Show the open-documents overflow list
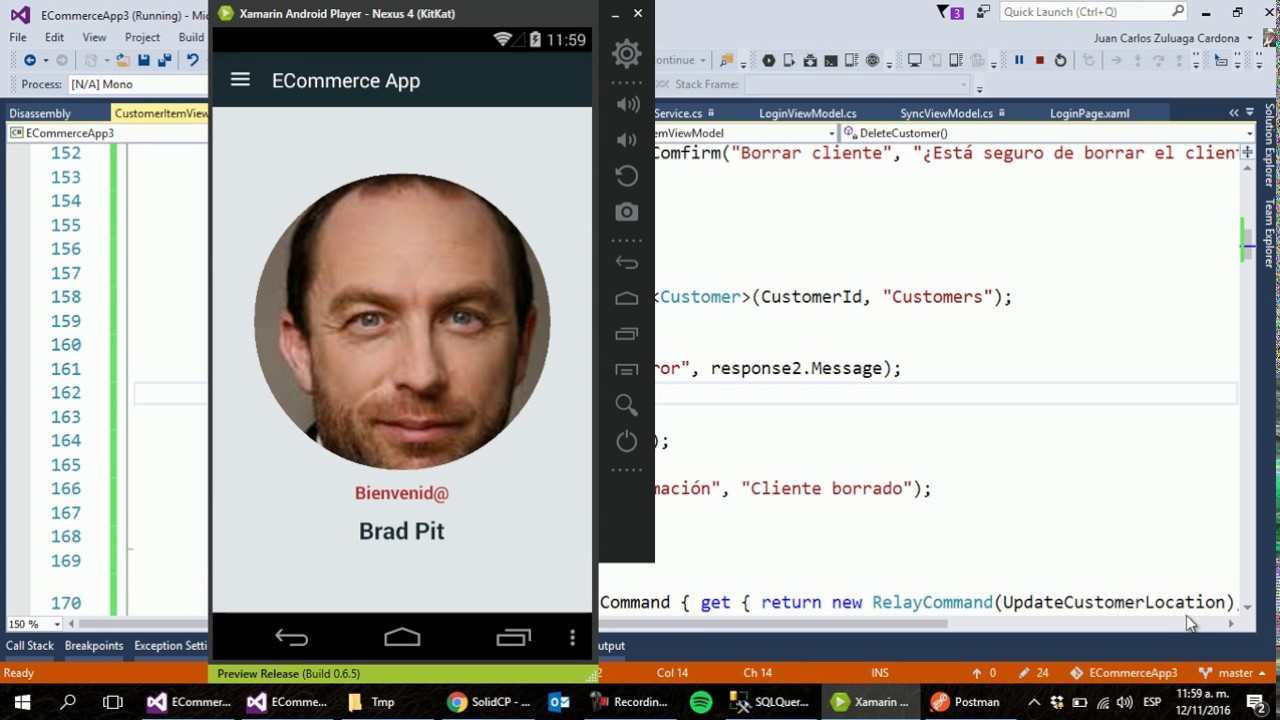This screenshot has height=720, width=1280. point(1249,113)
